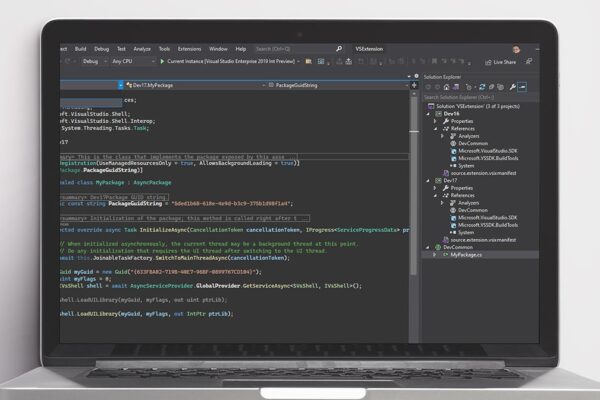Viewport: 600px width, 400px height.
Task: Select DevCommon reference under Dev17
Action: pos(473,210)
